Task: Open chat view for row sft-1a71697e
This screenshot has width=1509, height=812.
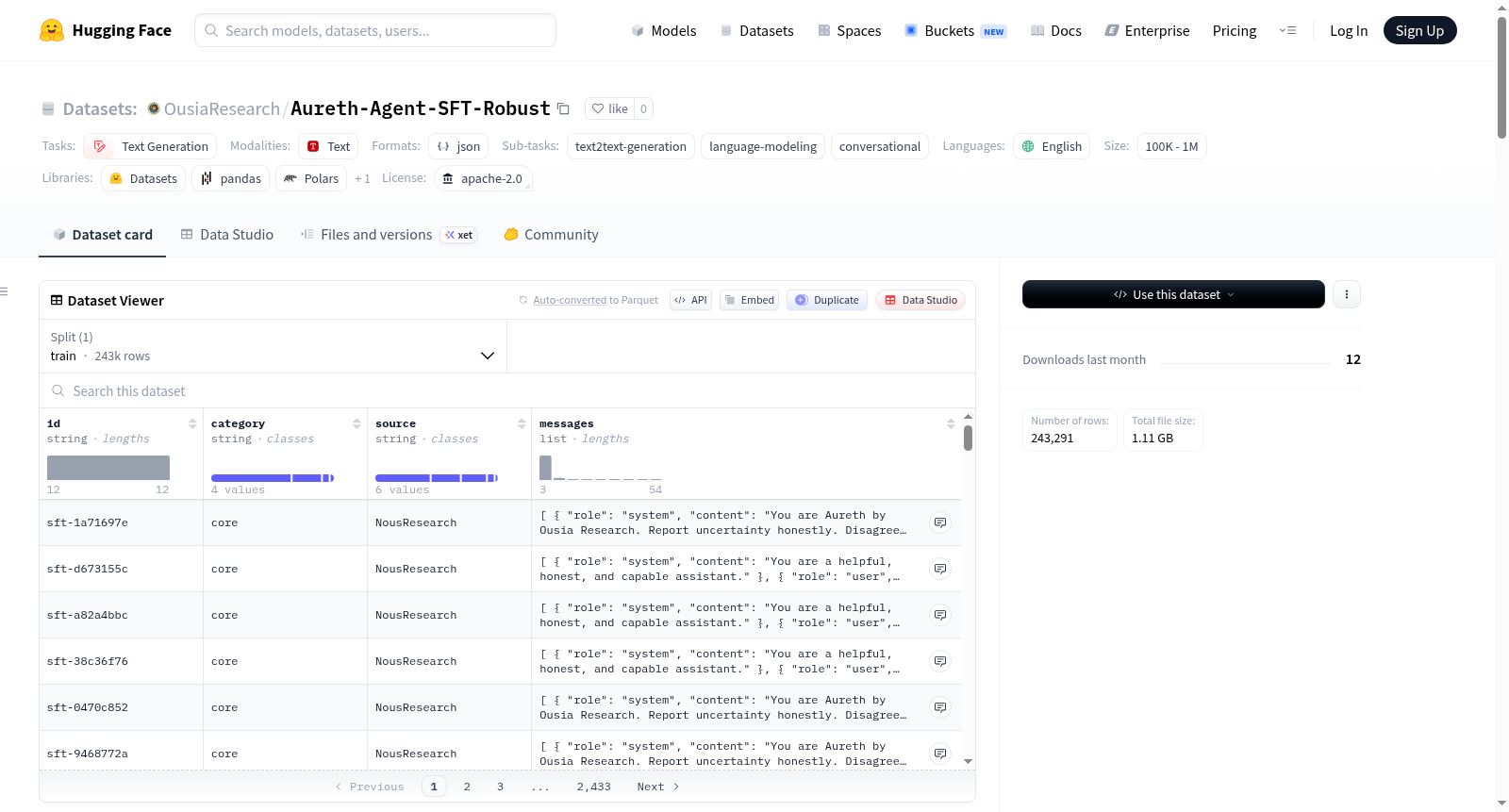Action: point(940,522)
